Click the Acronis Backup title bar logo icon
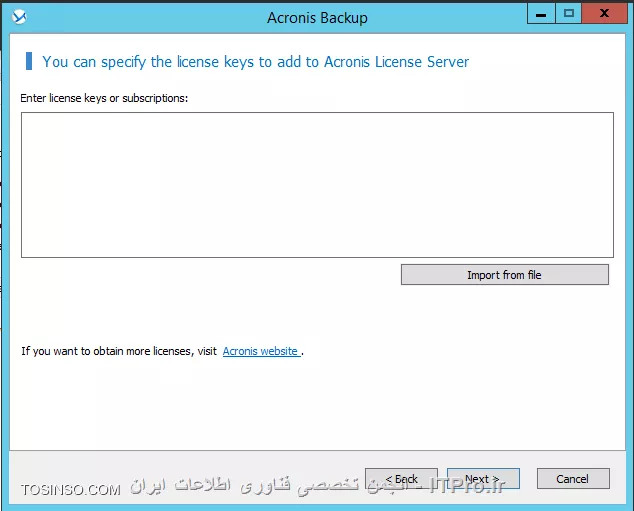The height and width of the screenshot is (511, 634). pos(19,17)
